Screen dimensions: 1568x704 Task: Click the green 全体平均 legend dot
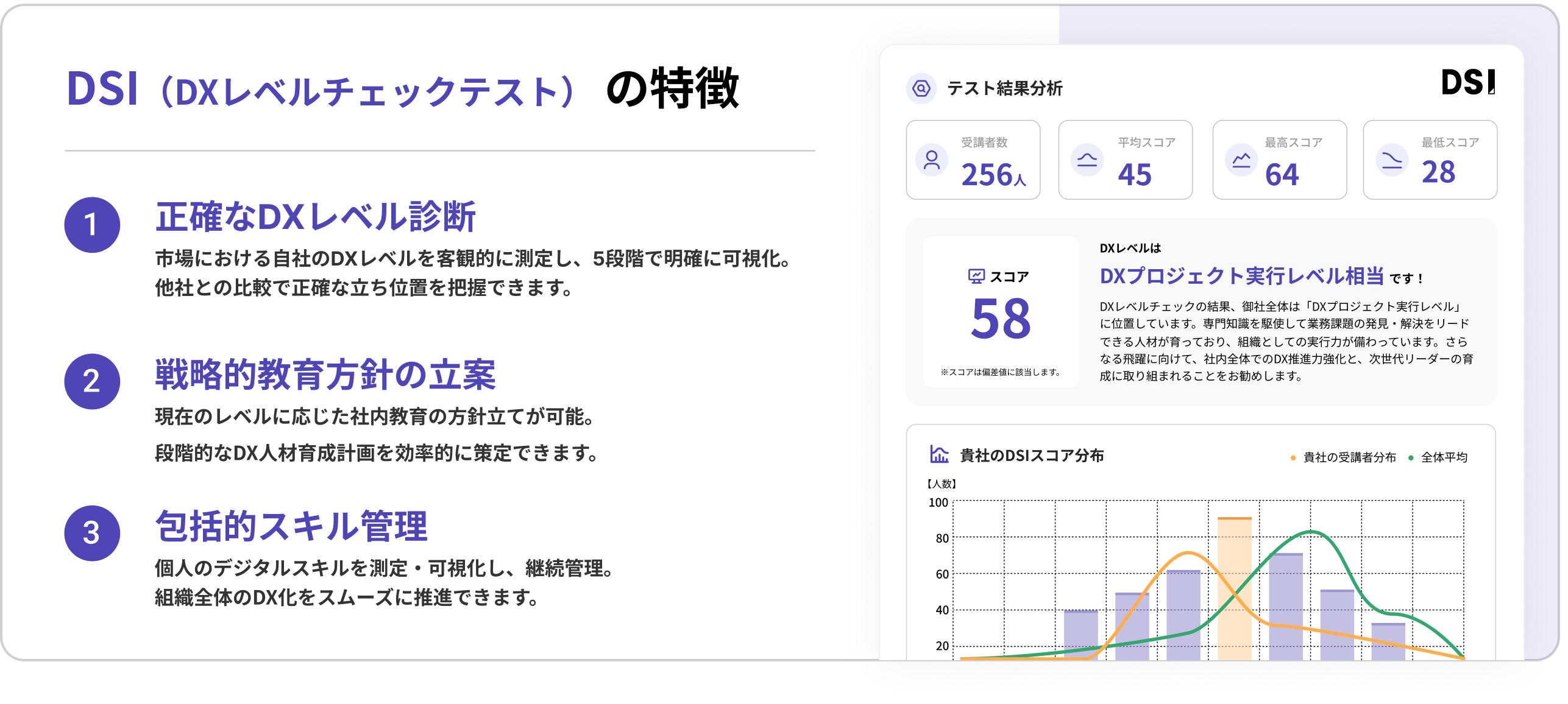point(1411,458)
